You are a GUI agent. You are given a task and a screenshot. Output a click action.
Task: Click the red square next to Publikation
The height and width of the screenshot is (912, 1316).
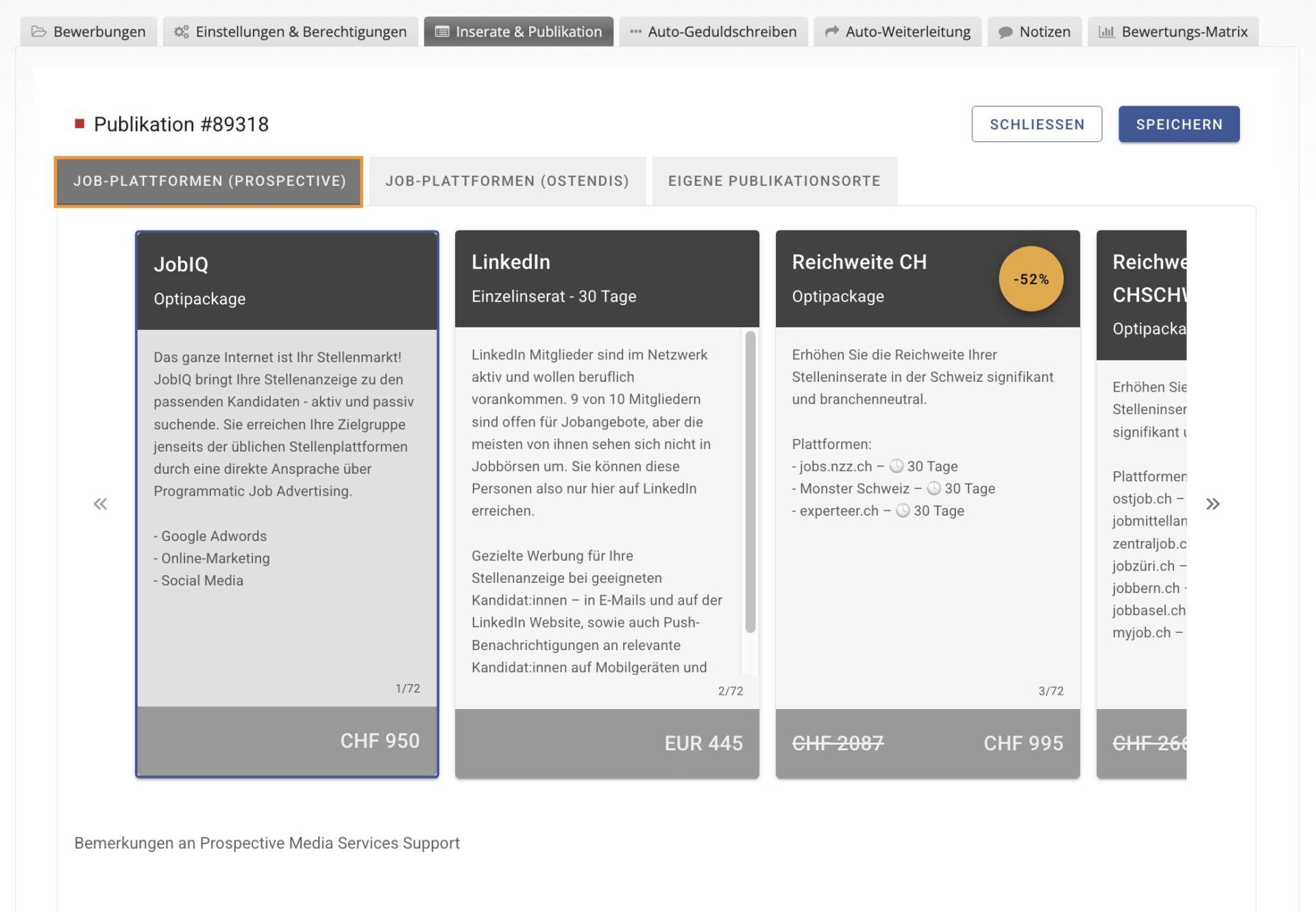[80, 123]
